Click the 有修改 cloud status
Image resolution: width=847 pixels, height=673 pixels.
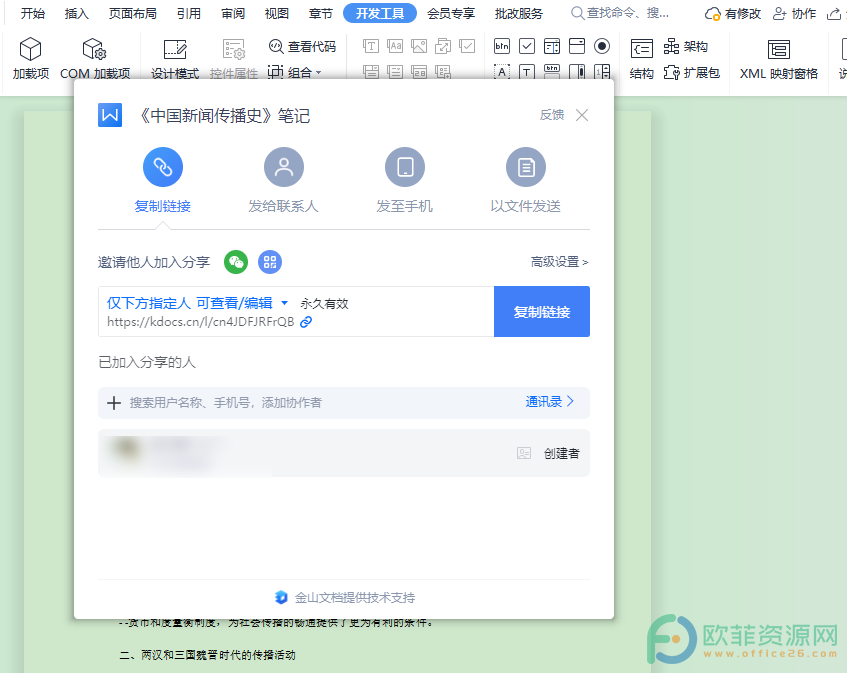(x=732, y=14)
